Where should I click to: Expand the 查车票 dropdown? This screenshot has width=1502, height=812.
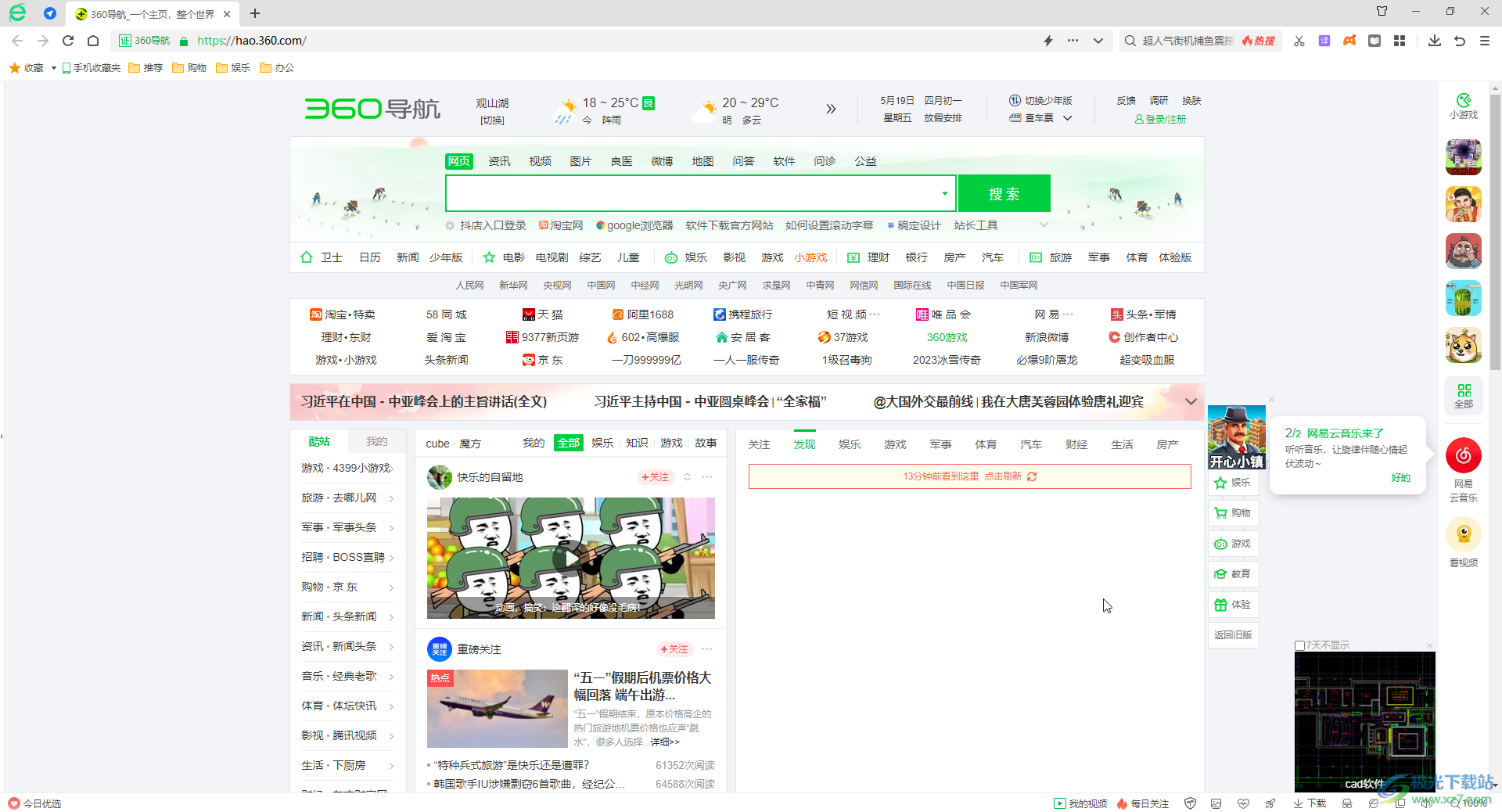click(1067, 118)
